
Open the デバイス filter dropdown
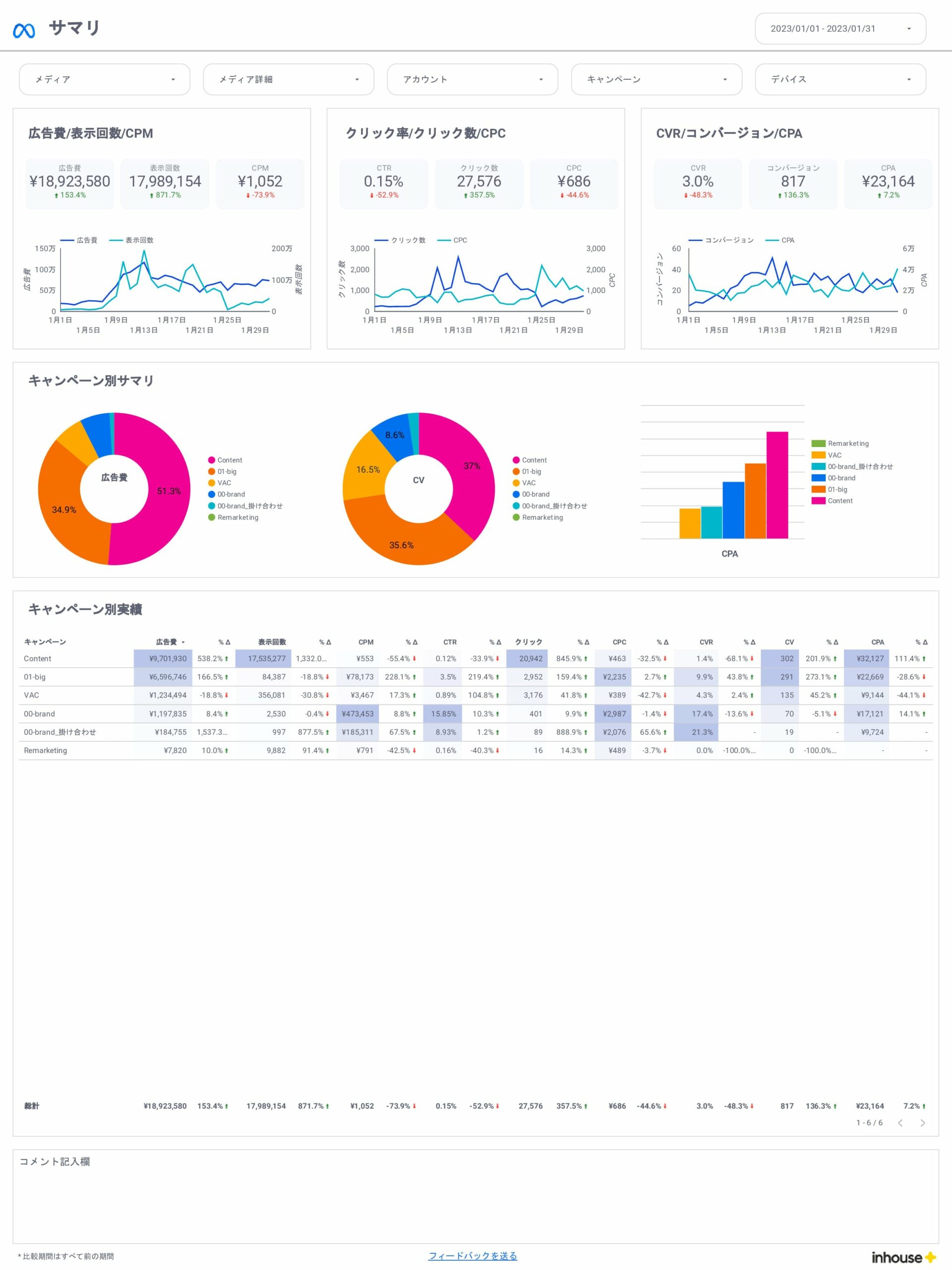click(x=839, y=79)
